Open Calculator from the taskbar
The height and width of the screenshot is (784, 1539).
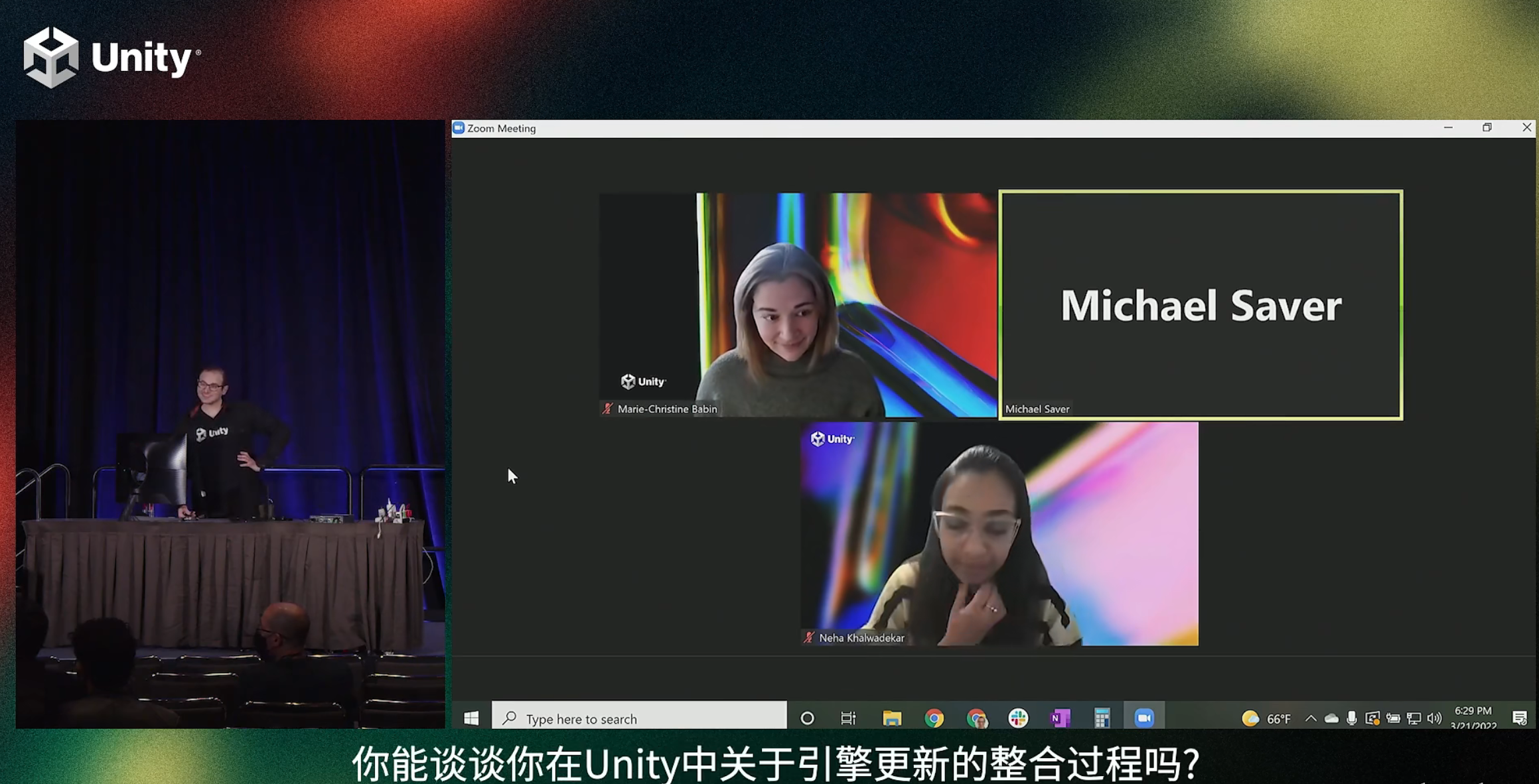(x=1102, y=718)
